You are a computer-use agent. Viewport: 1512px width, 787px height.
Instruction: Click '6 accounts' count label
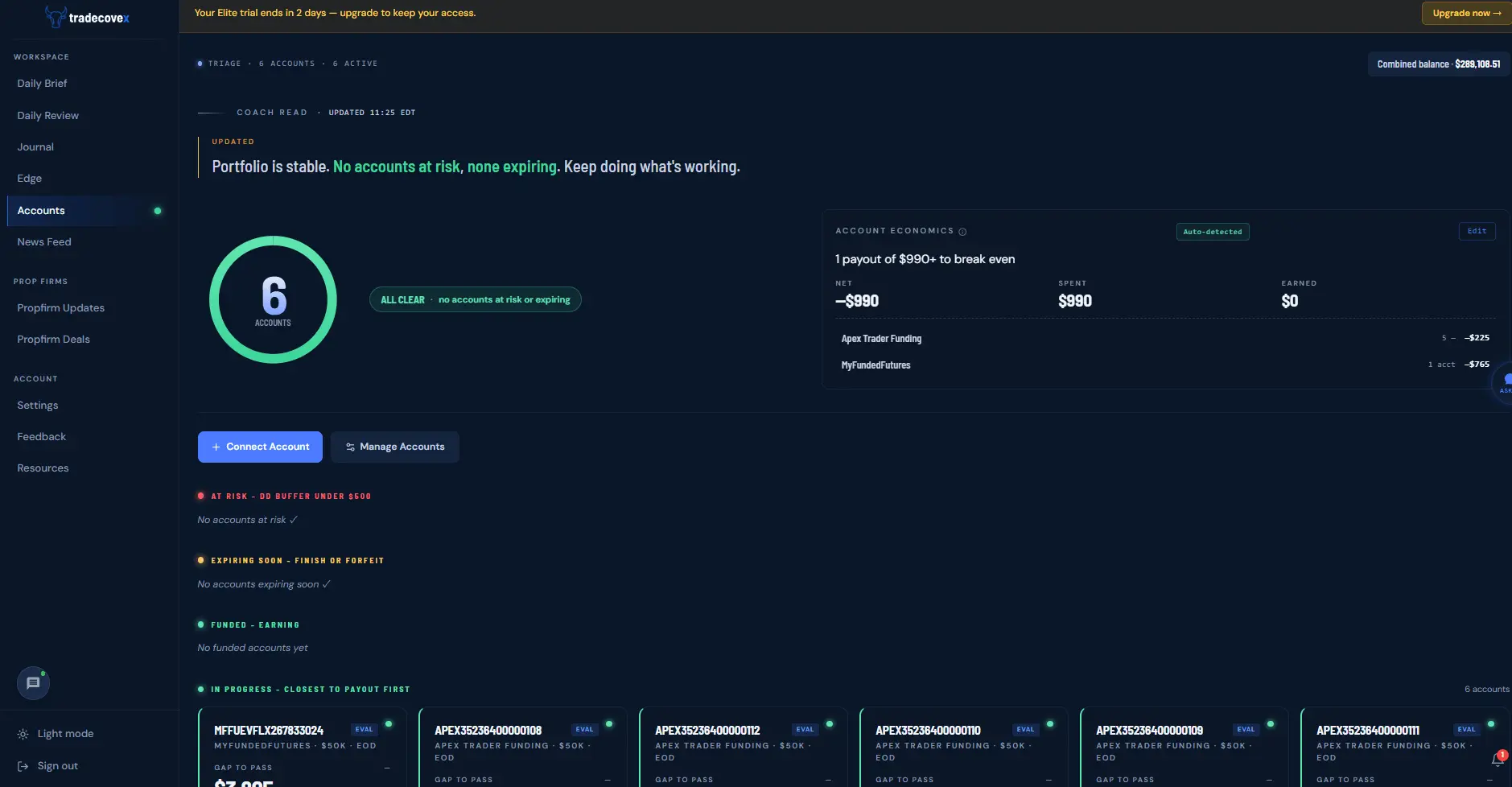[1487, 689]
